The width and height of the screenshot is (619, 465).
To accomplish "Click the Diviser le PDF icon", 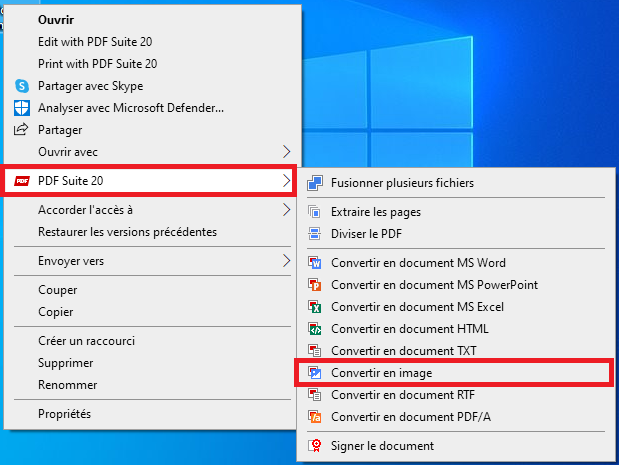I will (316, 234).
